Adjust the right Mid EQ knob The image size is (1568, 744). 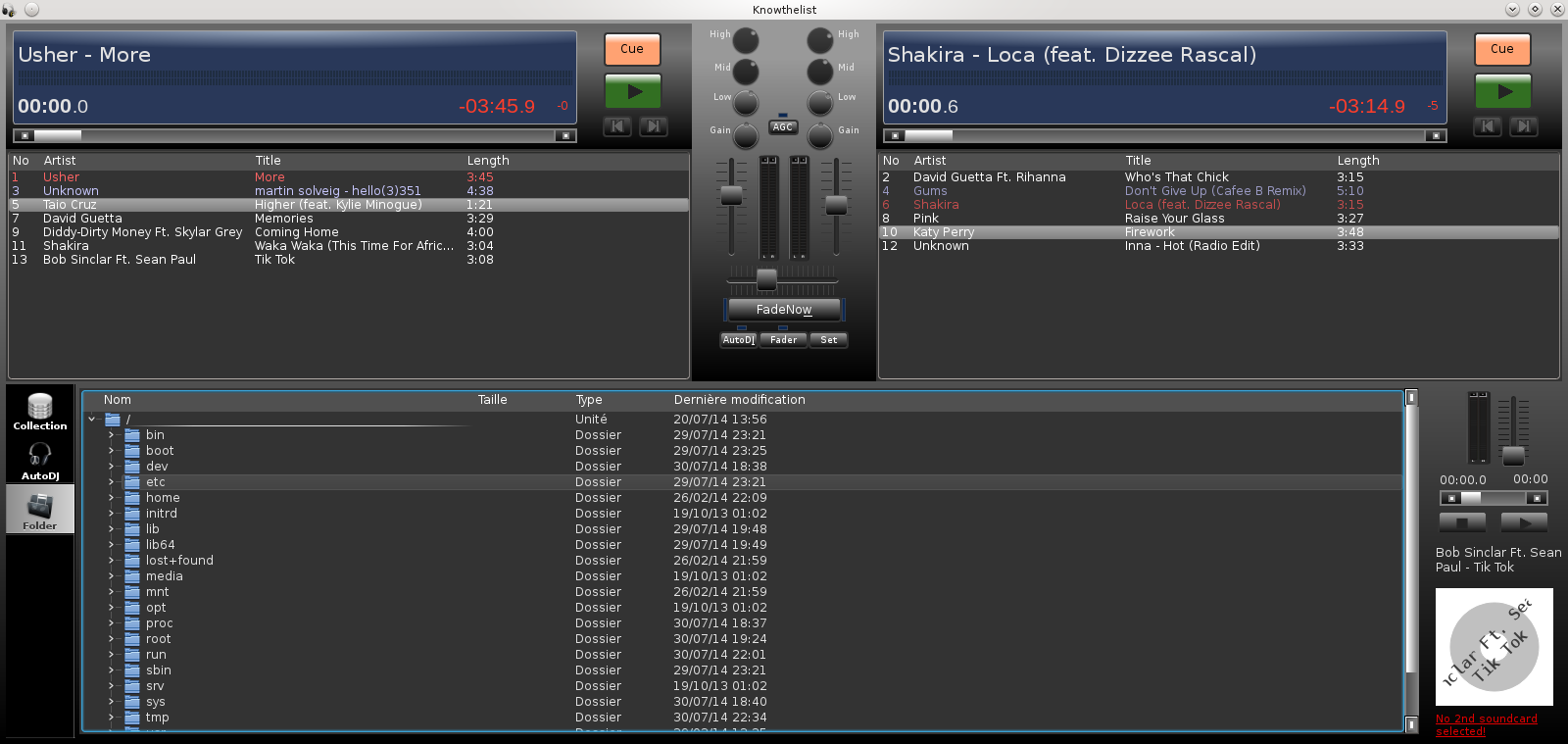point(819,72)
